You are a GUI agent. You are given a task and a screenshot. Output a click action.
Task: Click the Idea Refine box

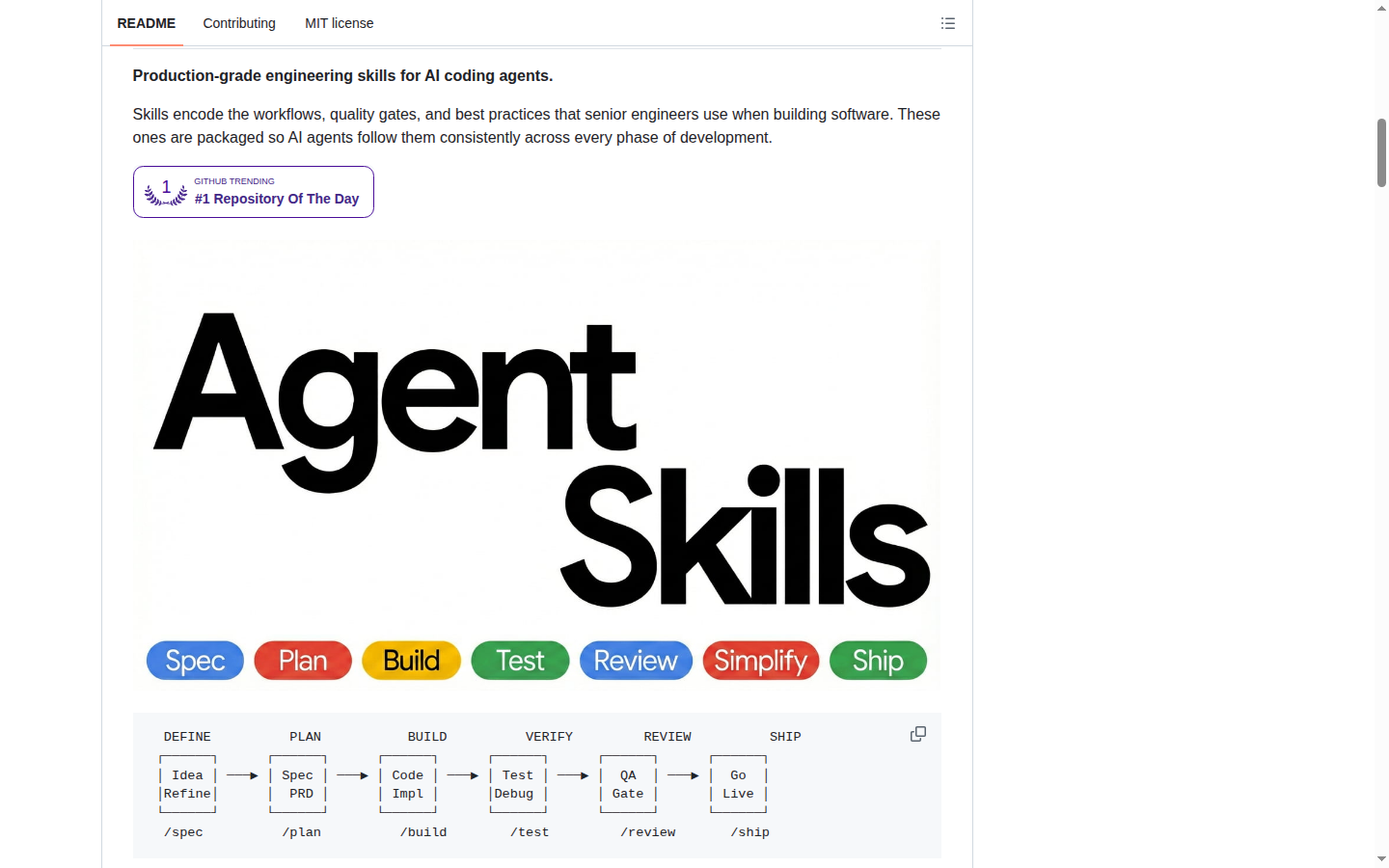coord(187,784)
